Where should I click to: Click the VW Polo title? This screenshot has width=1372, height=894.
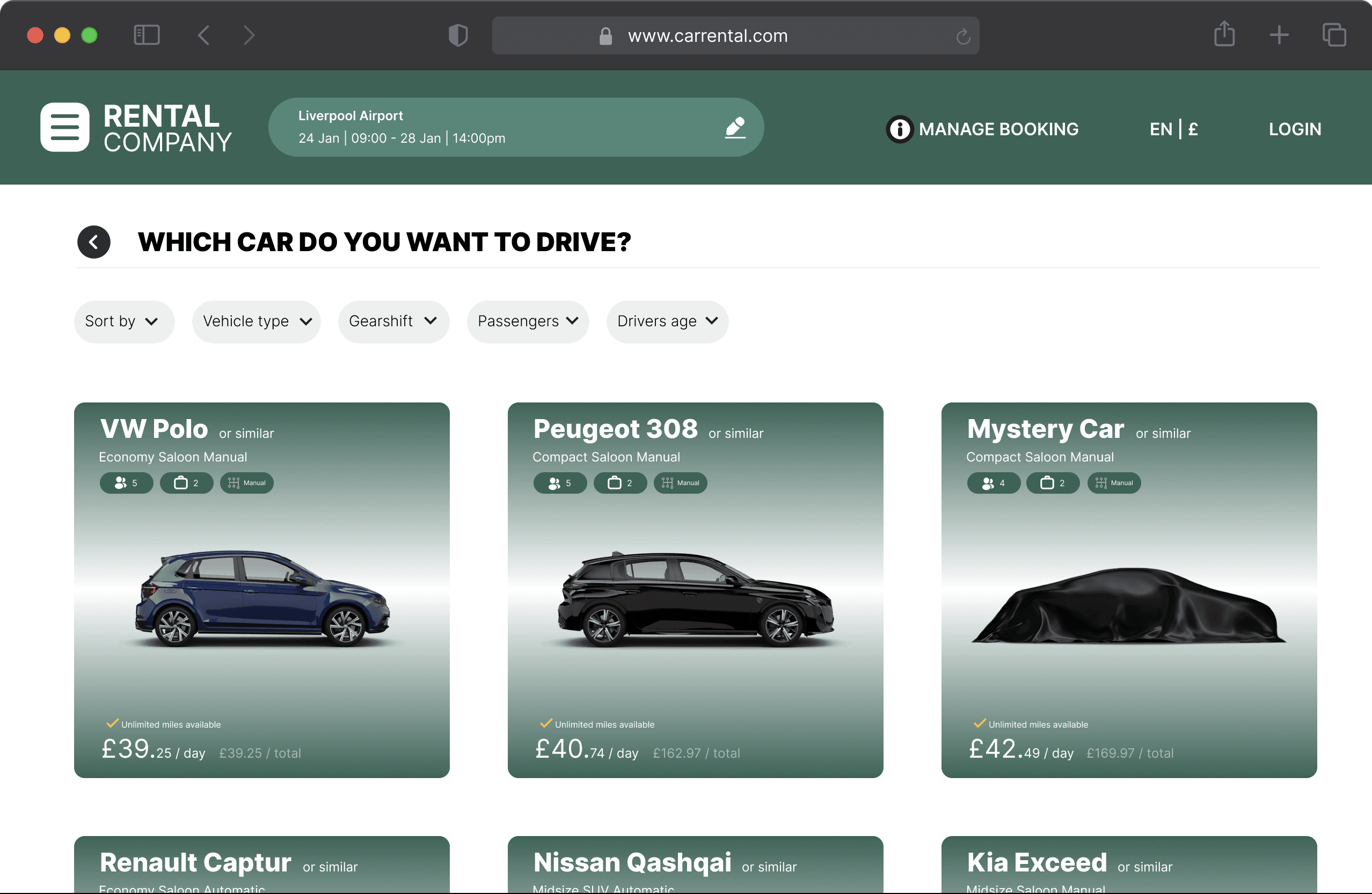coord(154,429)
